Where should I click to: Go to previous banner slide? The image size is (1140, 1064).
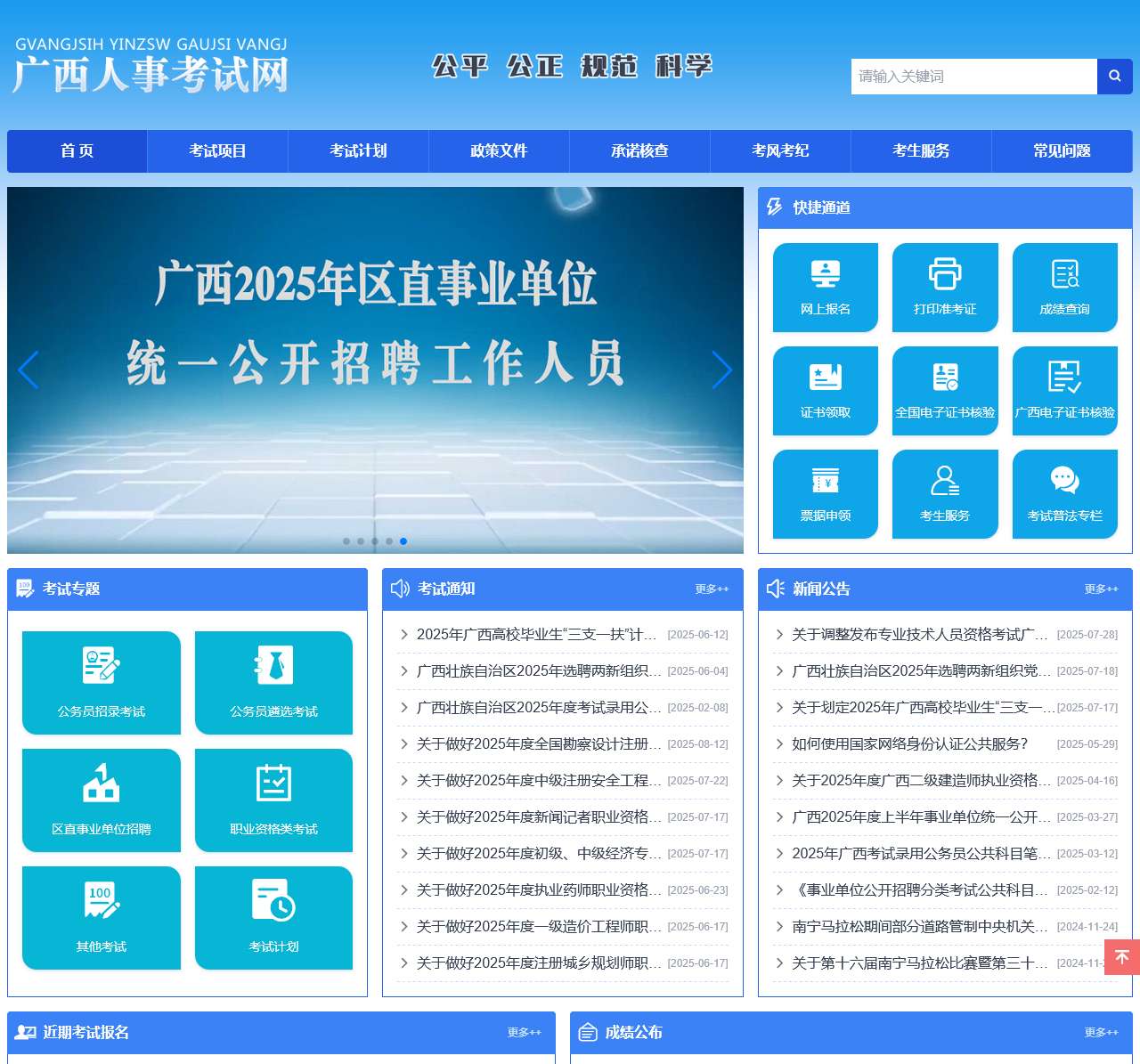28,370
